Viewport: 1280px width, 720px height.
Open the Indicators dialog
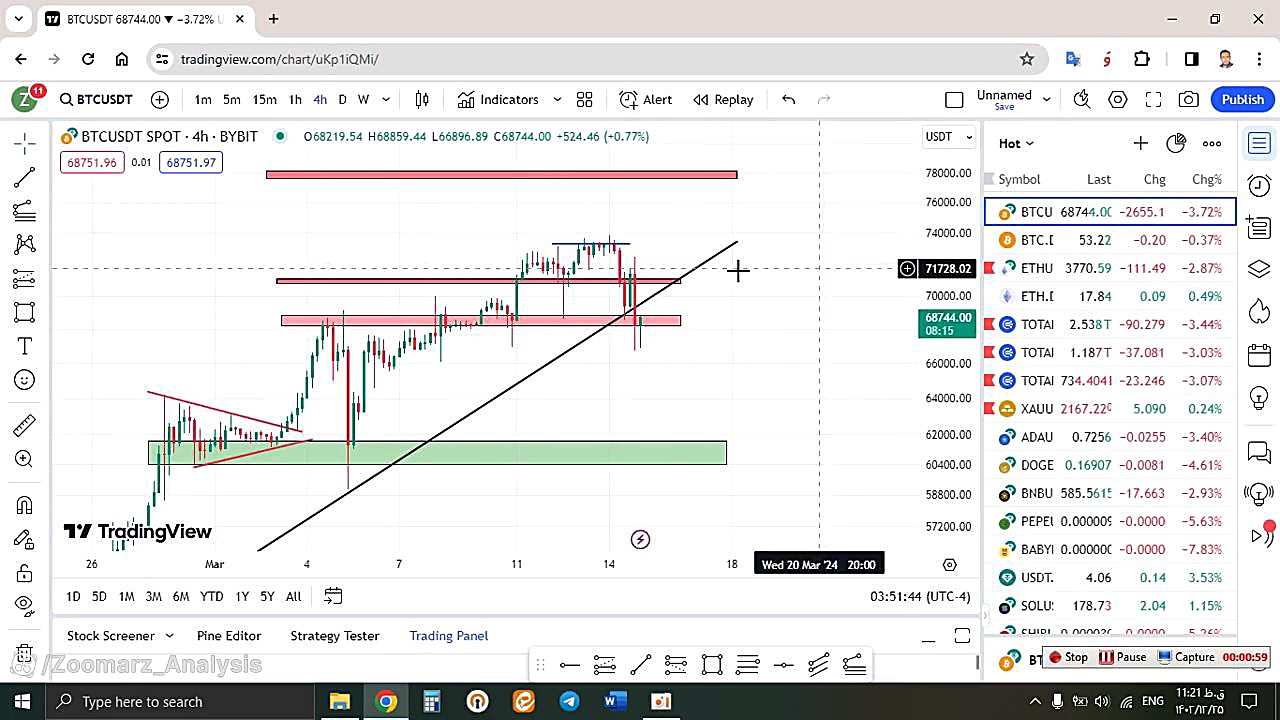coord(498,99)
